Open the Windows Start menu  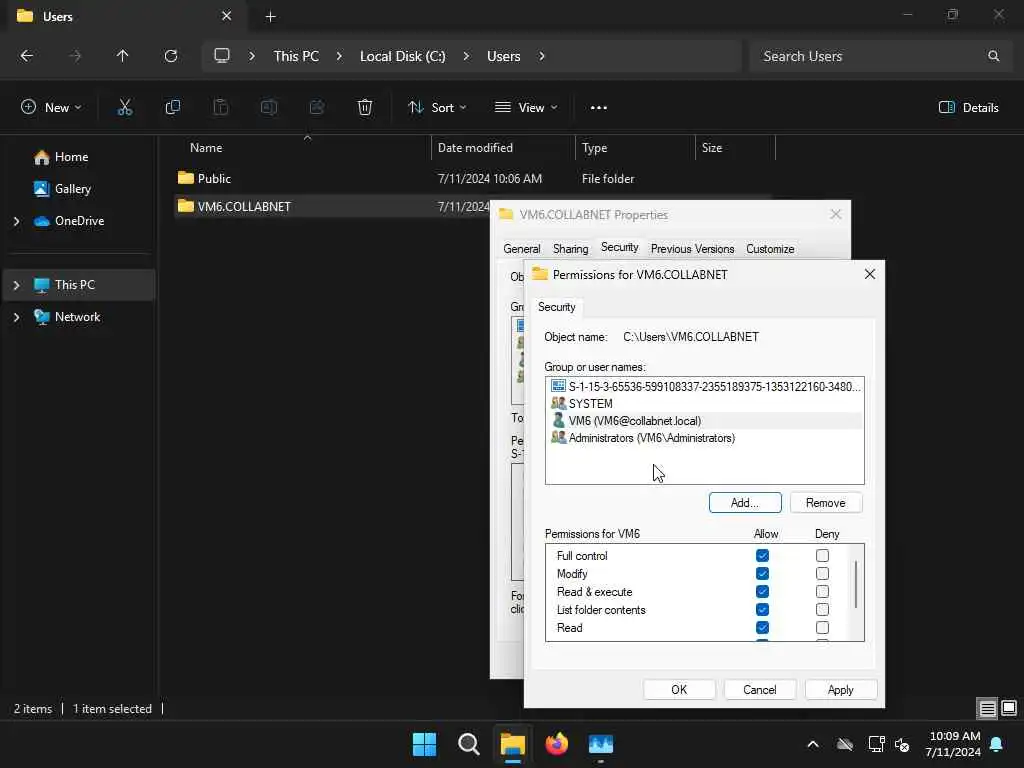point(424,744)
